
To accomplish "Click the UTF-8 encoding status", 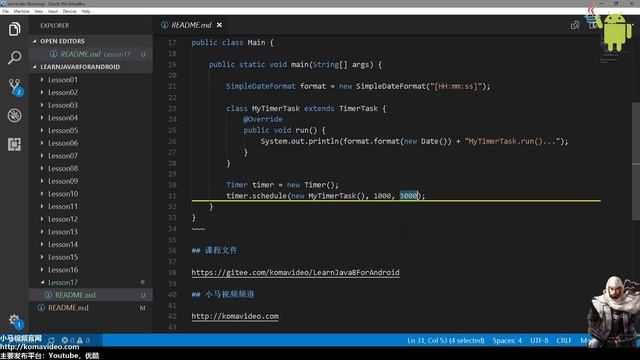I will pos(539,340).
